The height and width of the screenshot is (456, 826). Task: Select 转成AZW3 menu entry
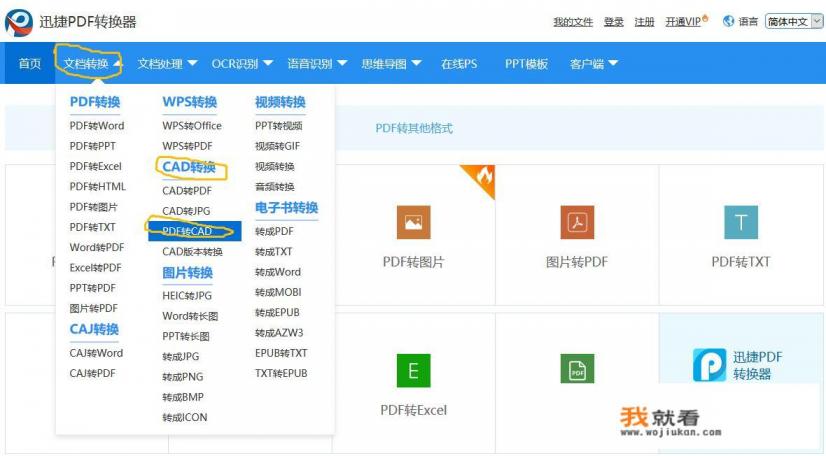(279, 333)
